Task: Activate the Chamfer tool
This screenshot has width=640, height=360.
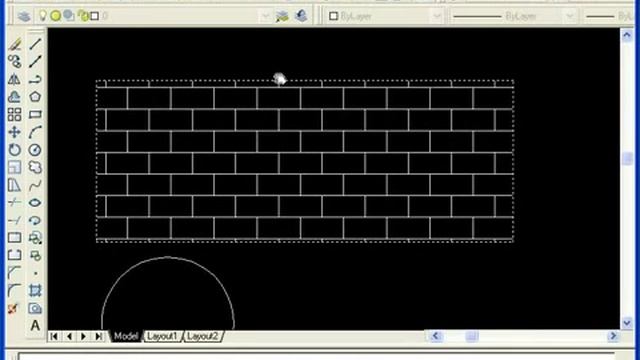Action: click(15, 273)
